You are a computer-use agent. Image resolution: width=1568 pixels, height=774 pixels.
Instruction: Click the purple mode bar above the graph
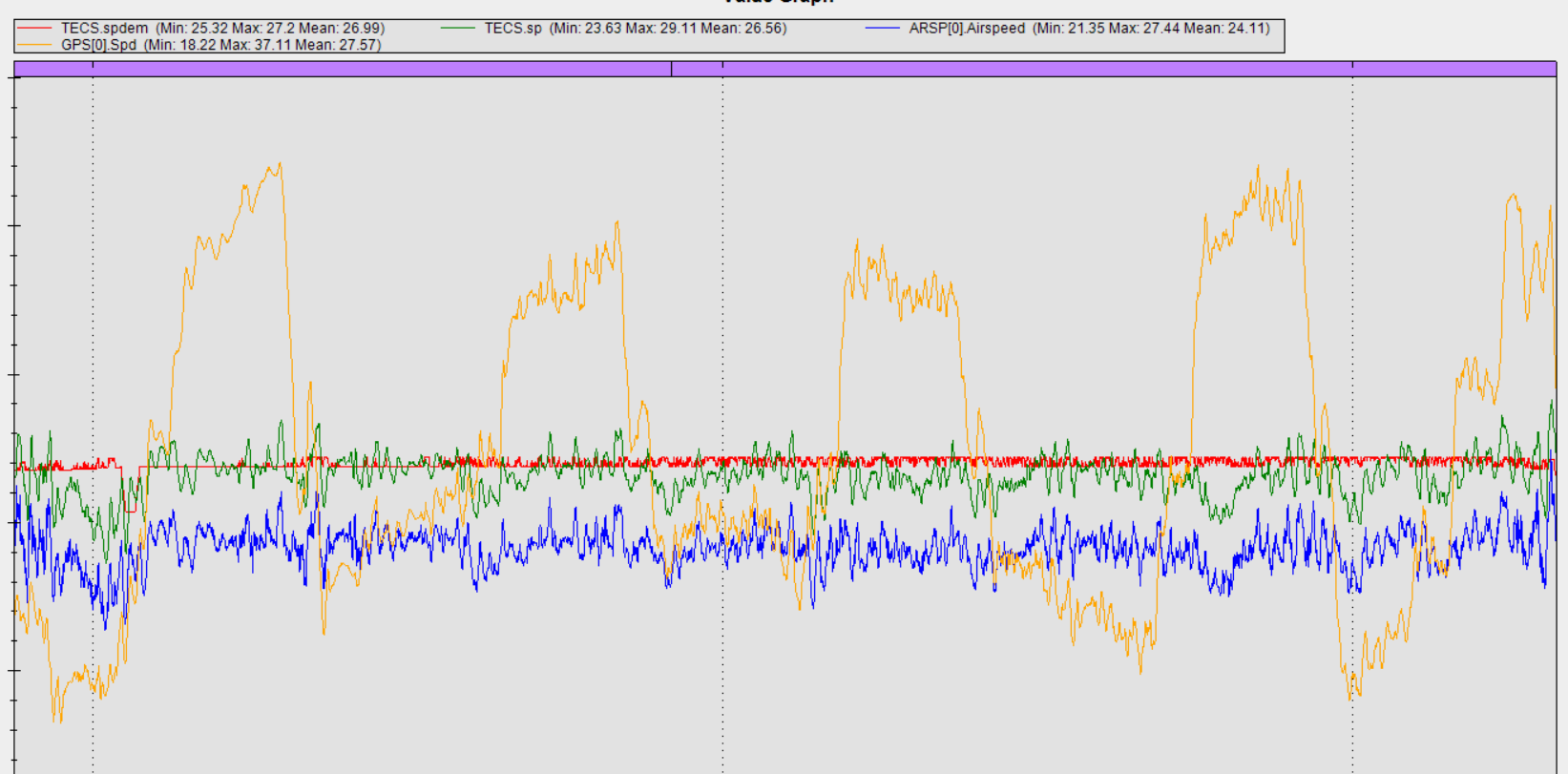click(785, 69)
